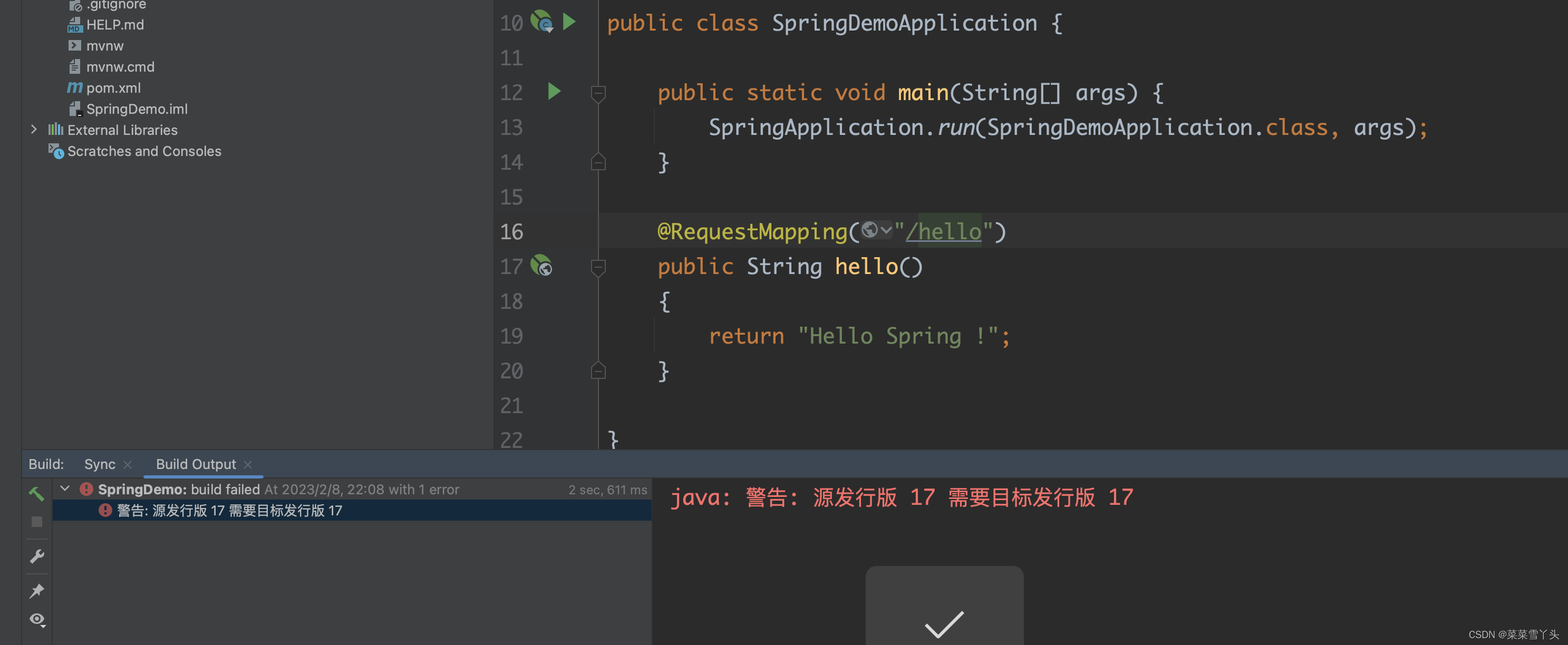Collapse the main method fold marker at line 12
1568x645 pixels.
(598, 93)
